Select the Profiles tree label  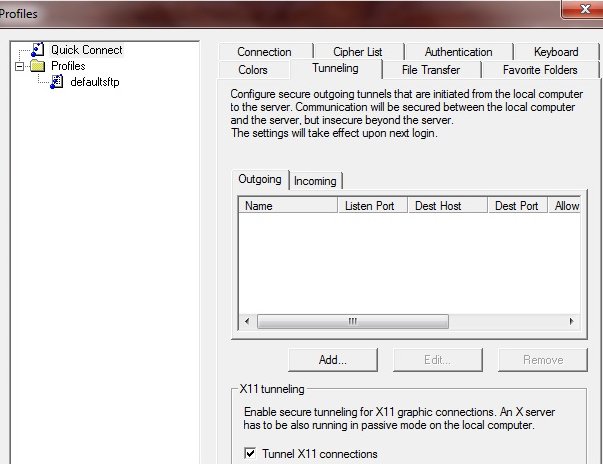(x=68, y=66)
